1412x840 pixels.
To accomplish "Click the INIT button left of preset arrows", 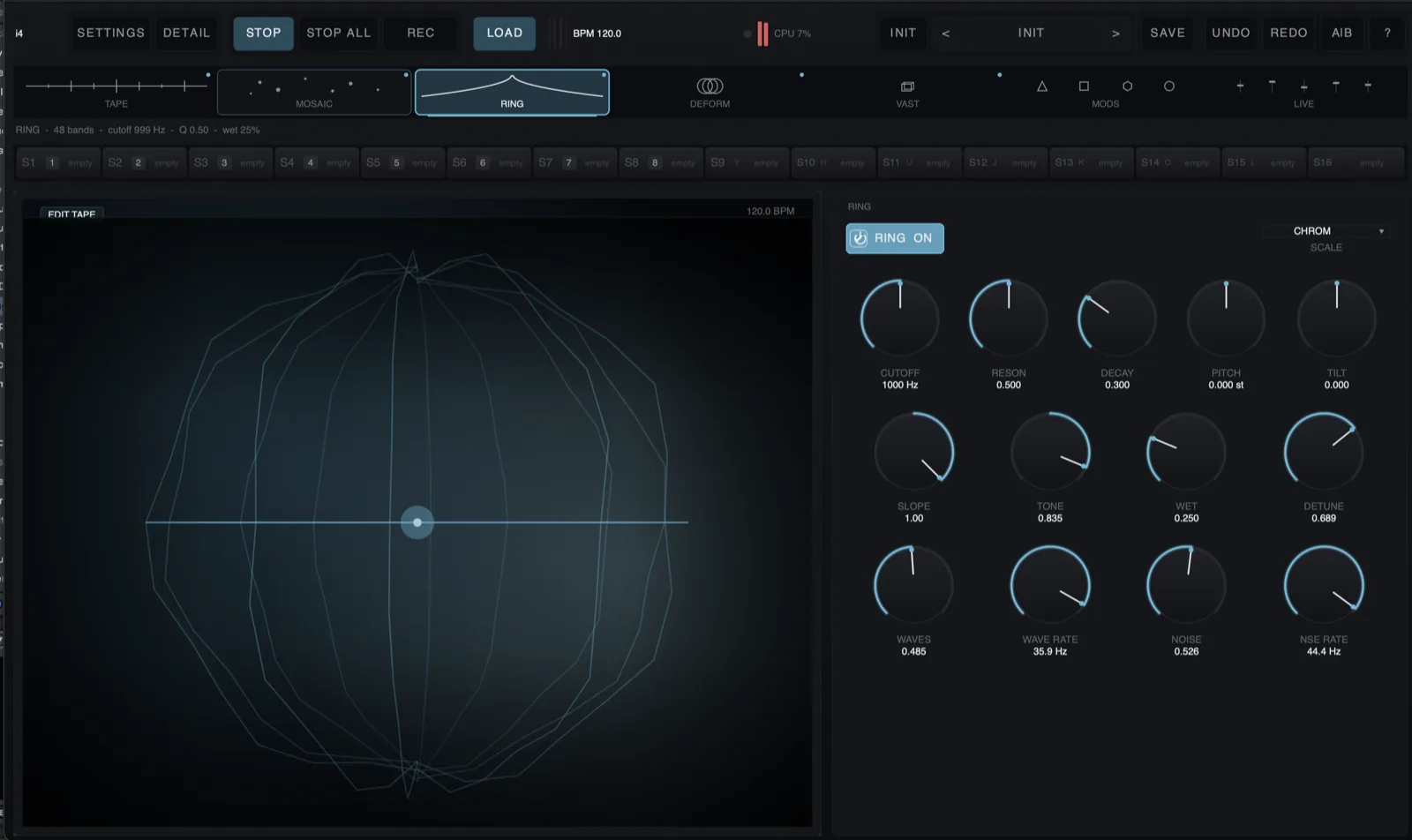I will pos(903,33).
